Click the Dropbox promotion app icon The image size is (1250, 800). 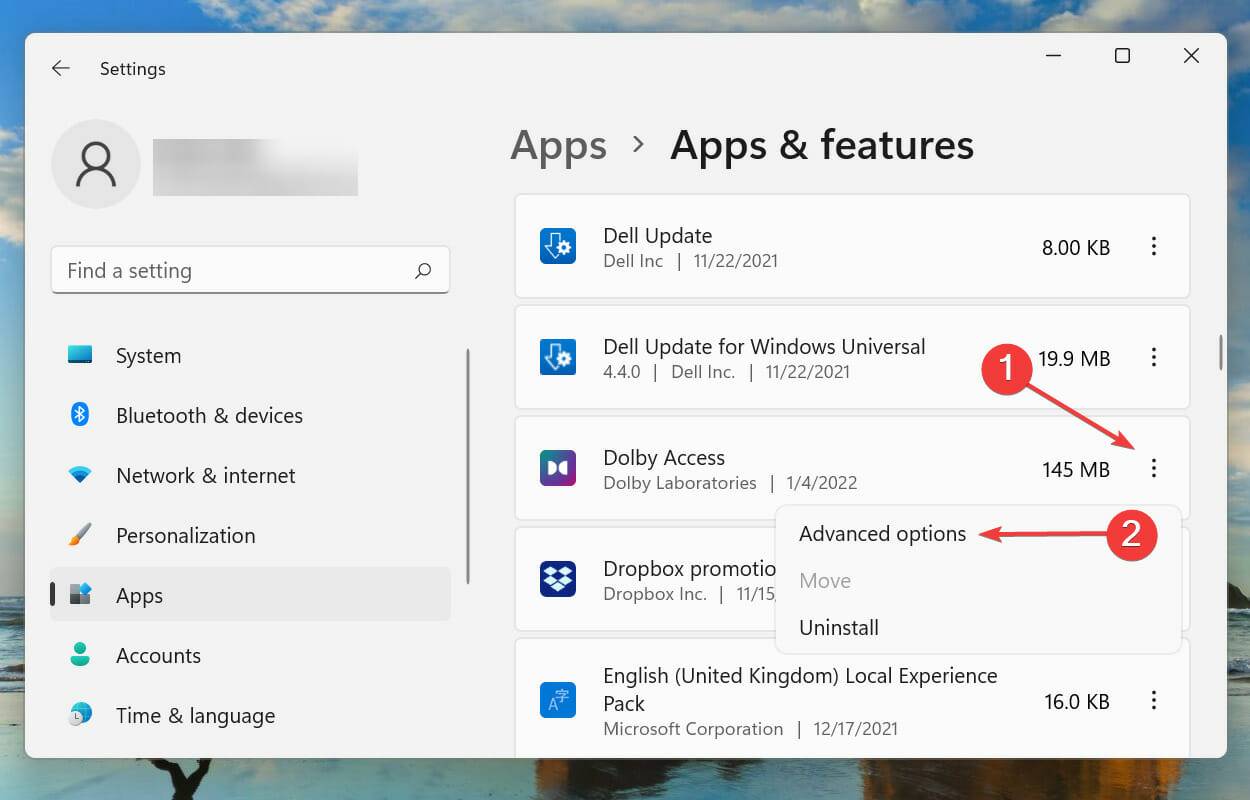558,578
